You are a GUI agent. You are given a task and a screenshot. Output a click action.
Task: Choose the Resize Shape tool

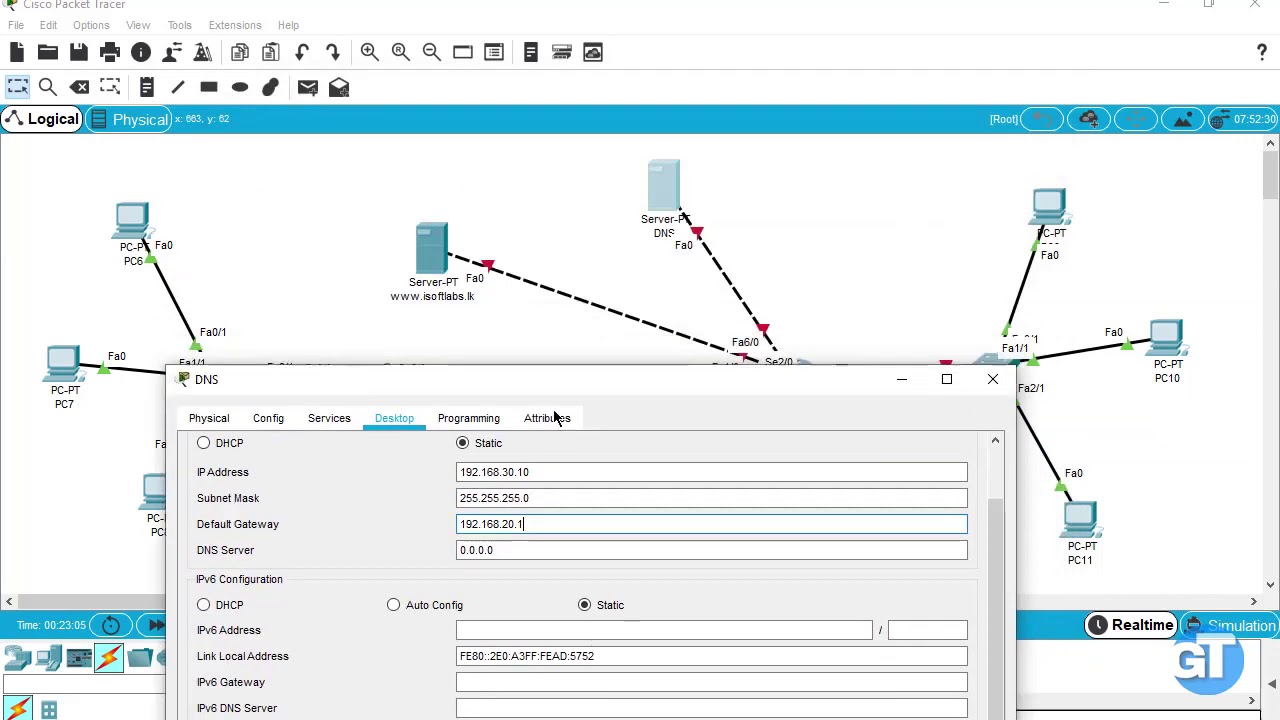tap(110, 87)
